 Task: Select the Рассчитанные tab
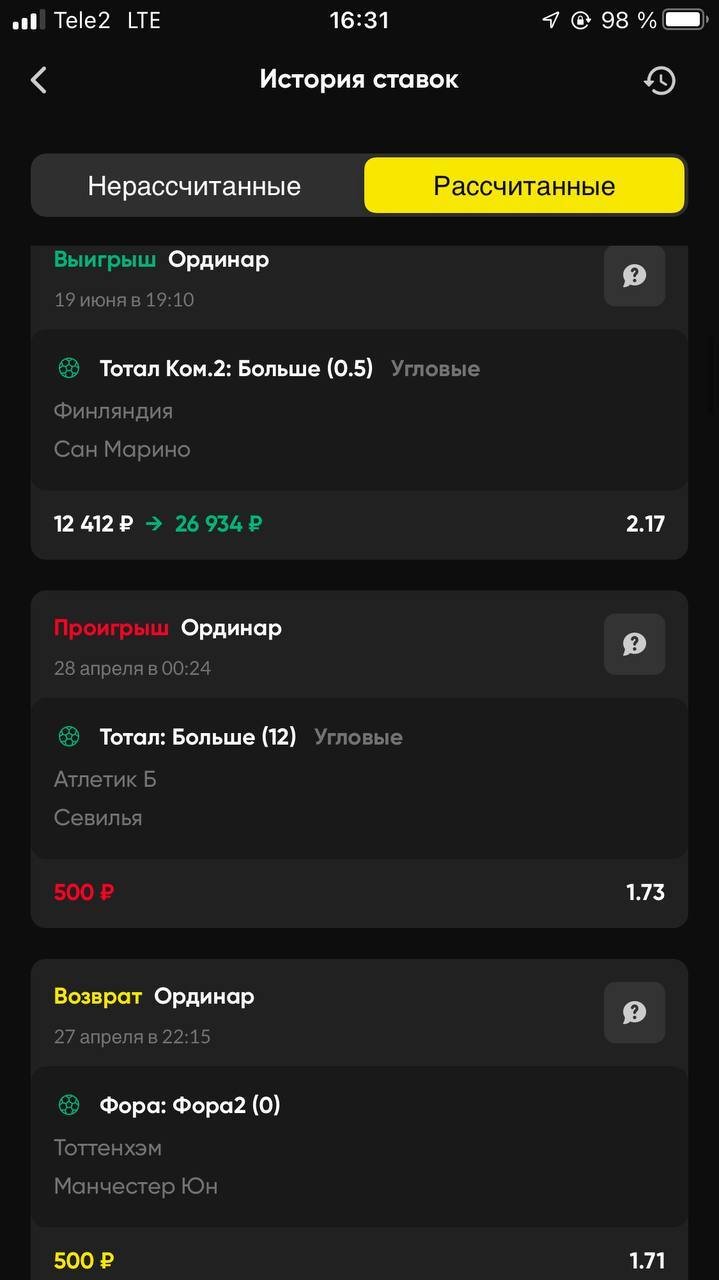[x=524, y=186]
